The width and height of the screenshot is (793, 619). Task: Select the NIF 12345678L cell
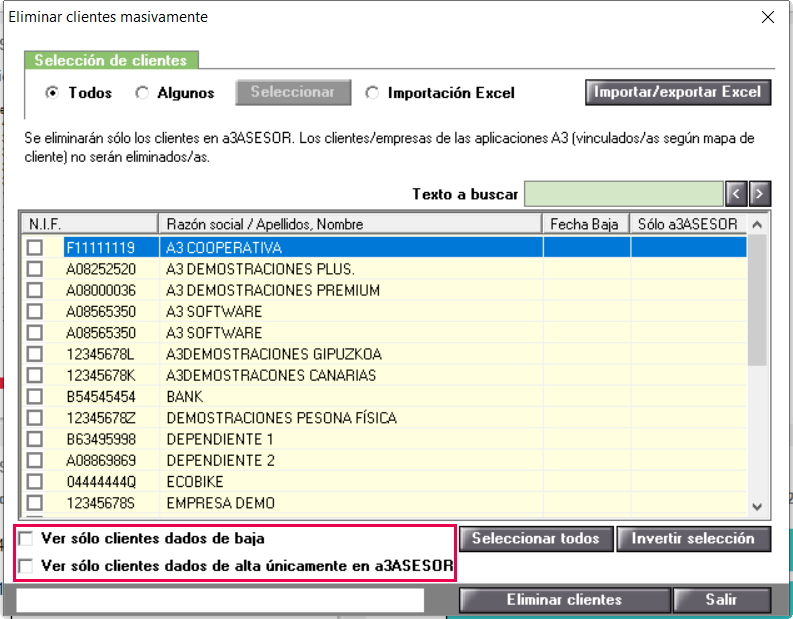point(101,354)
